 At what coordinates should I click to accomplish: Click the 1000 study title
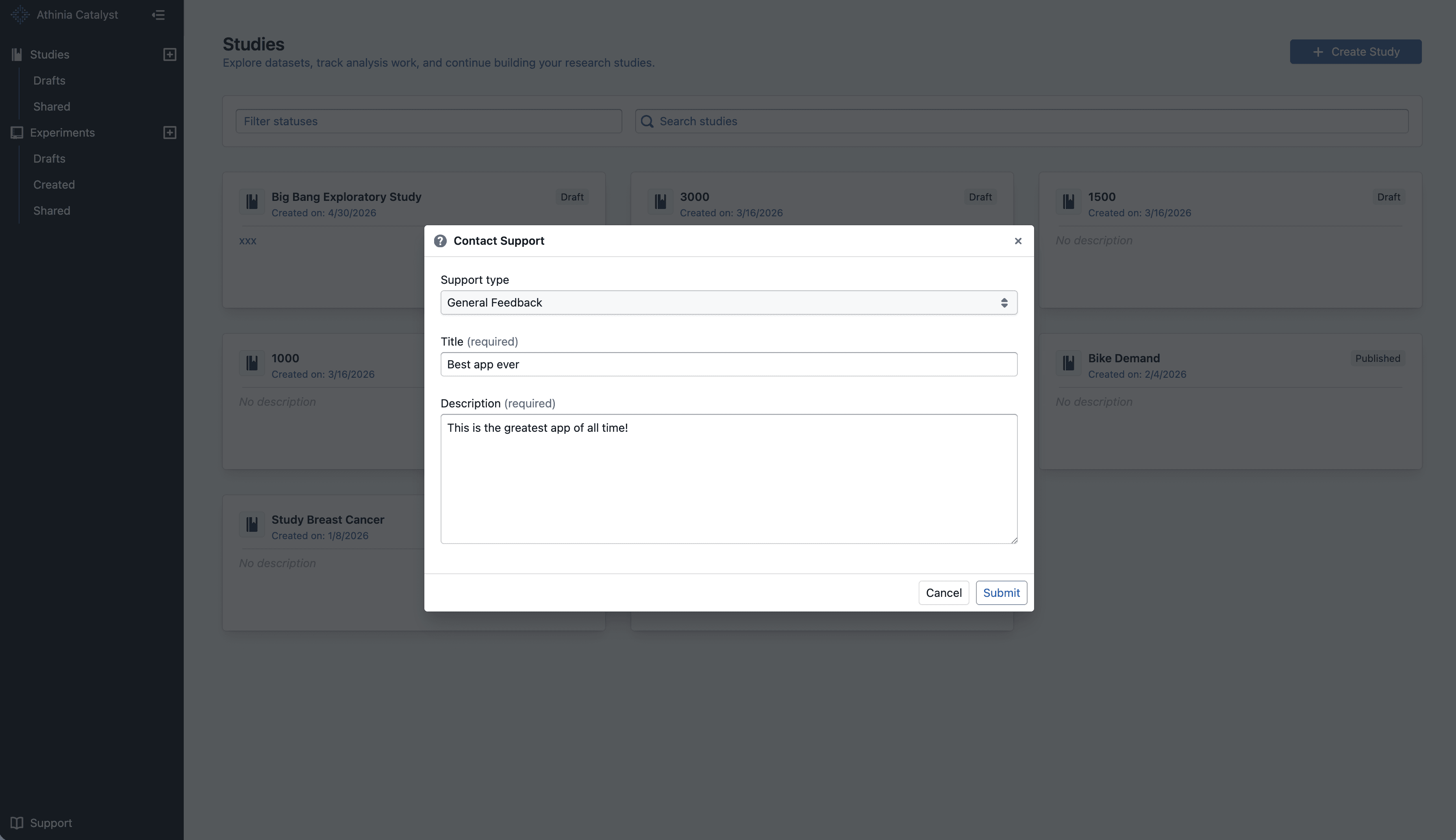[x=285, y=358]
